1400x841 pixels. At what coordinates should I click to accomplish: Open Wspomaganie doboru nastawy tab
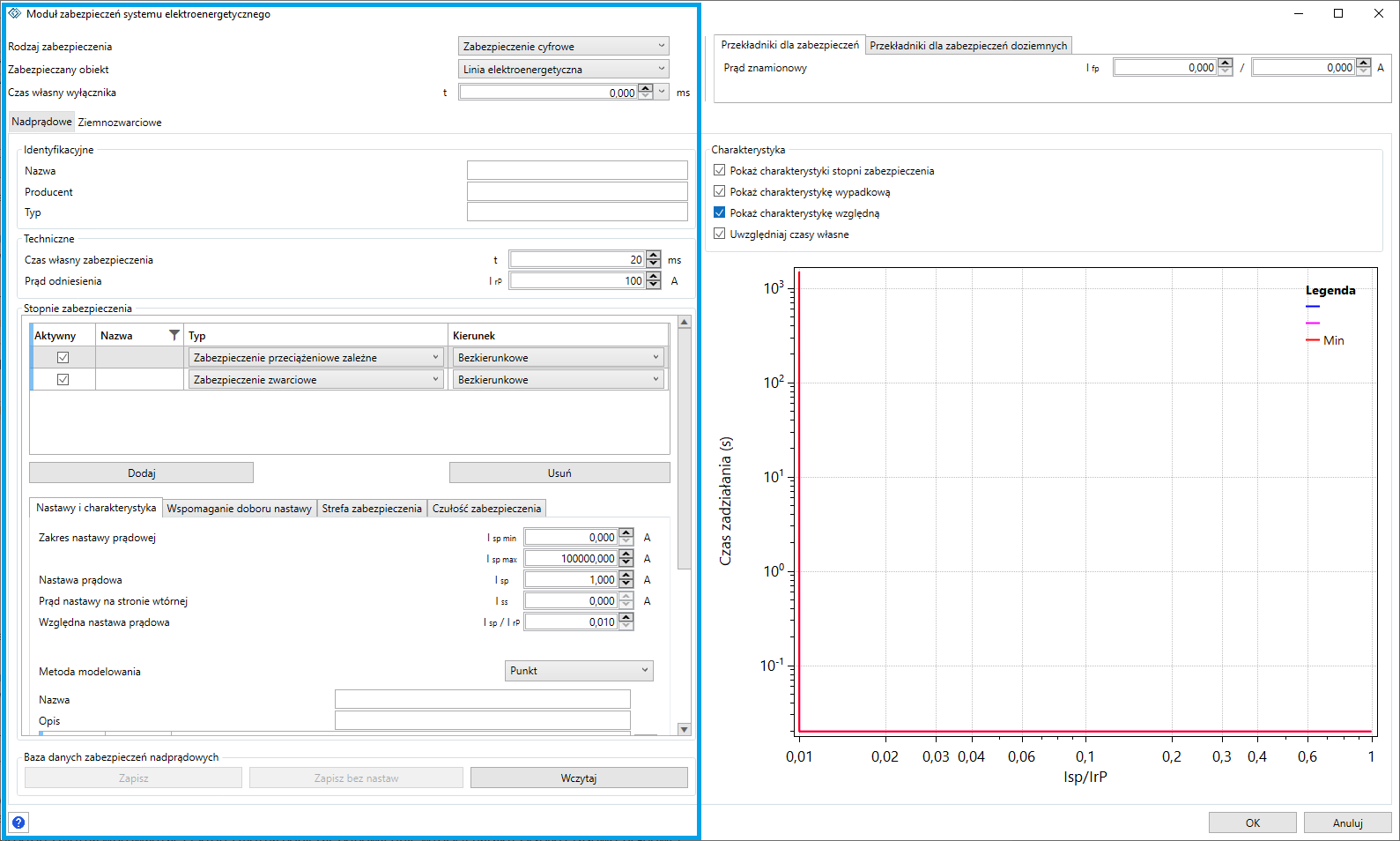(240, 509)
